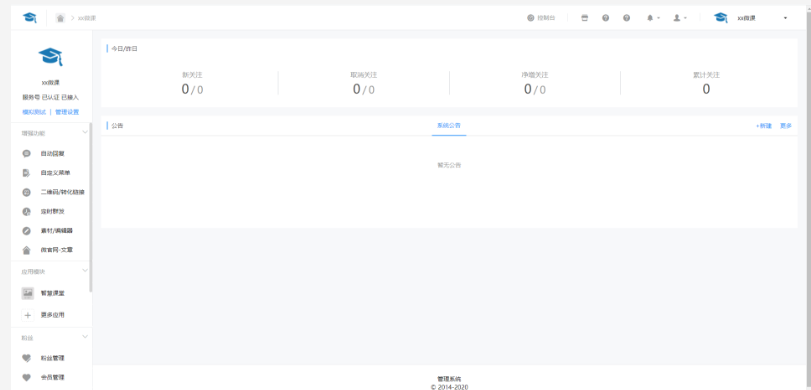811x390 pixels.
Task: Collapse the 粉丝 sidebar section
Action: tap(85, 337)
